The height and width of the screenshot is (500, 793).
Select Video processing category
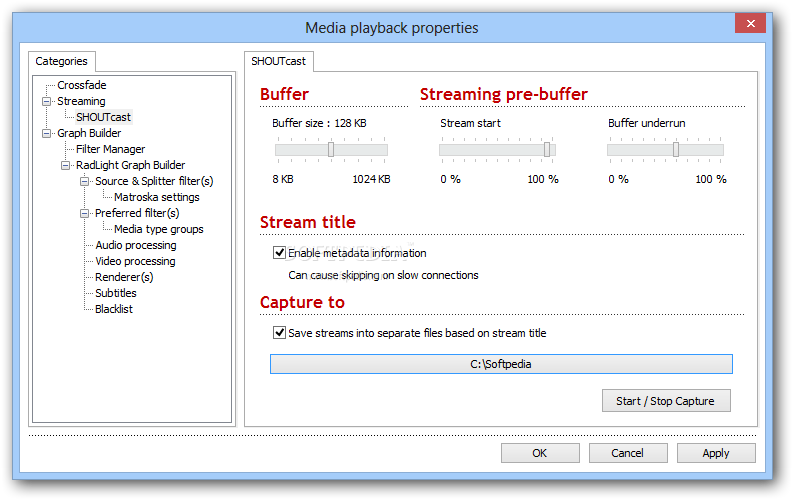135,261
